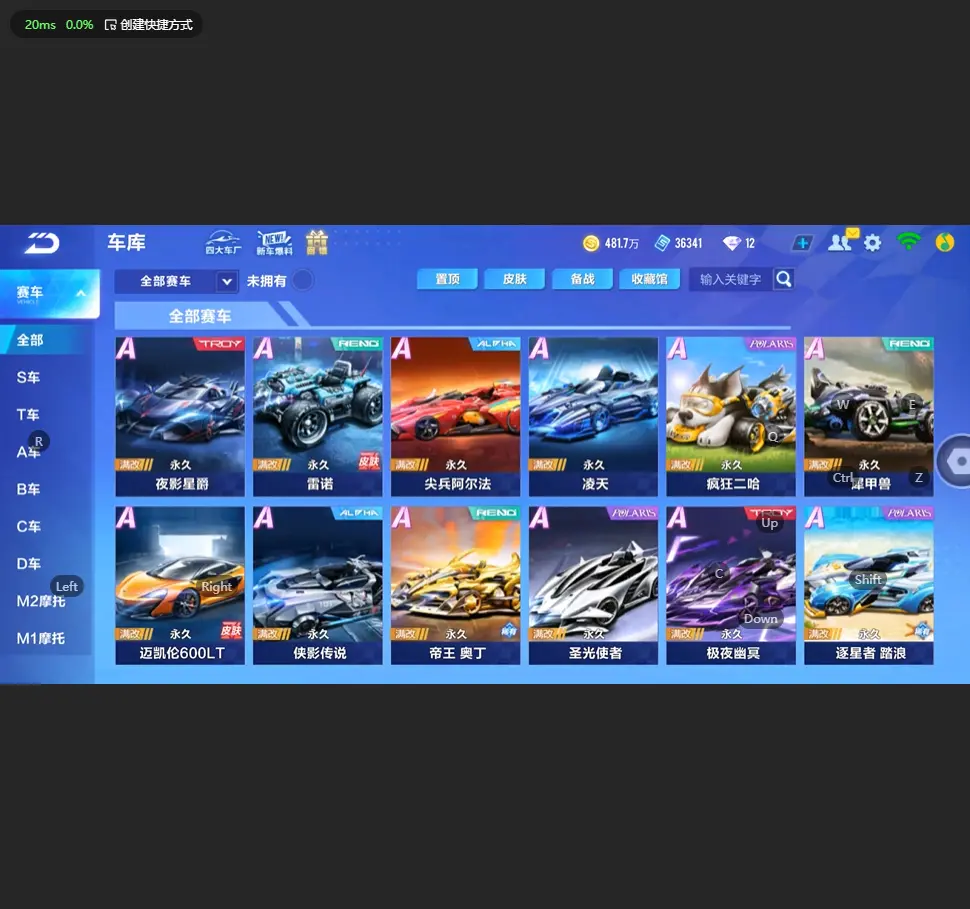Click the 皮肤 badge on 迈凯伦600LT card

(231, 630)
